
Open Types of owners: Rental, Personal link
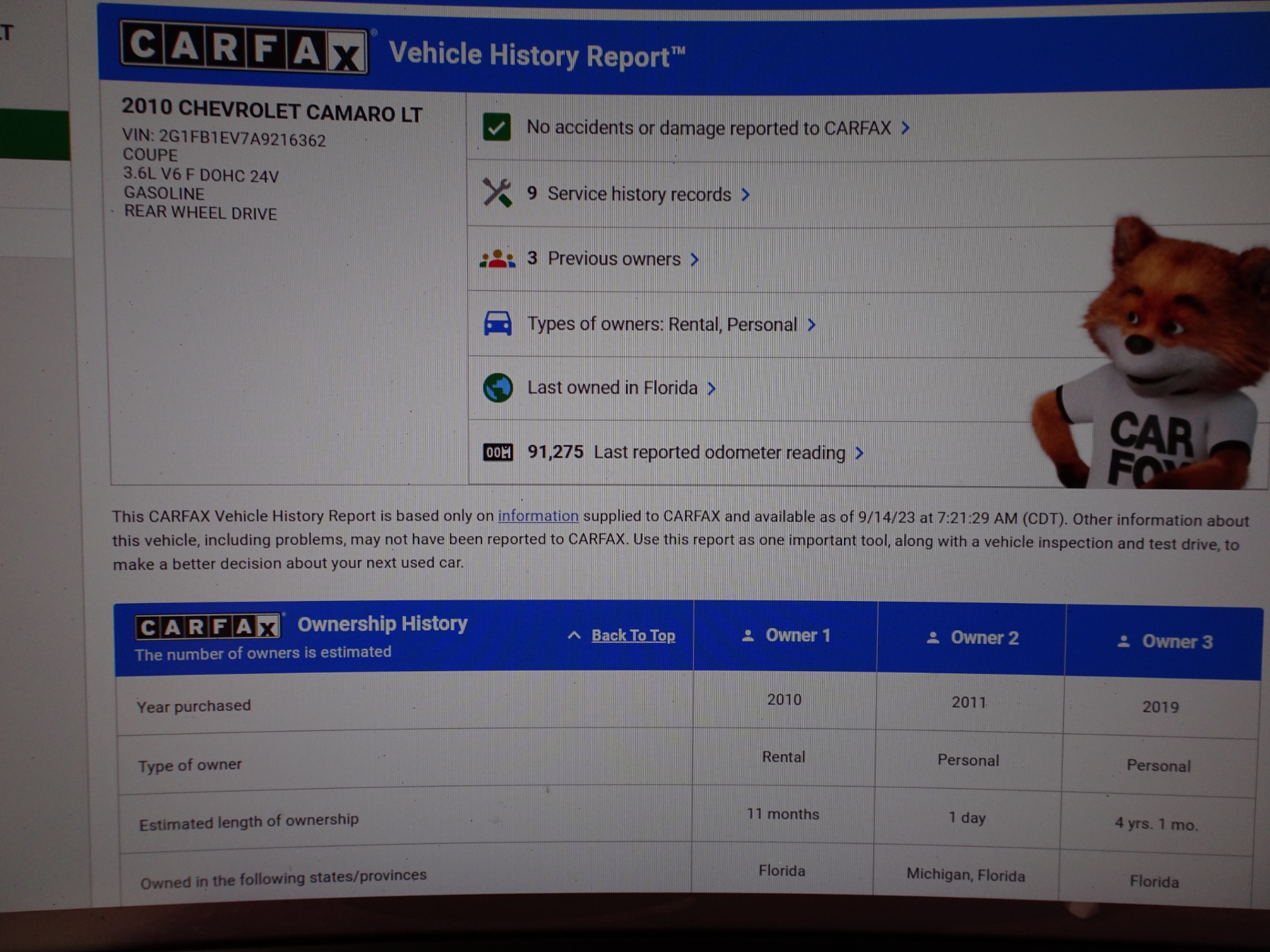(662, 324)
